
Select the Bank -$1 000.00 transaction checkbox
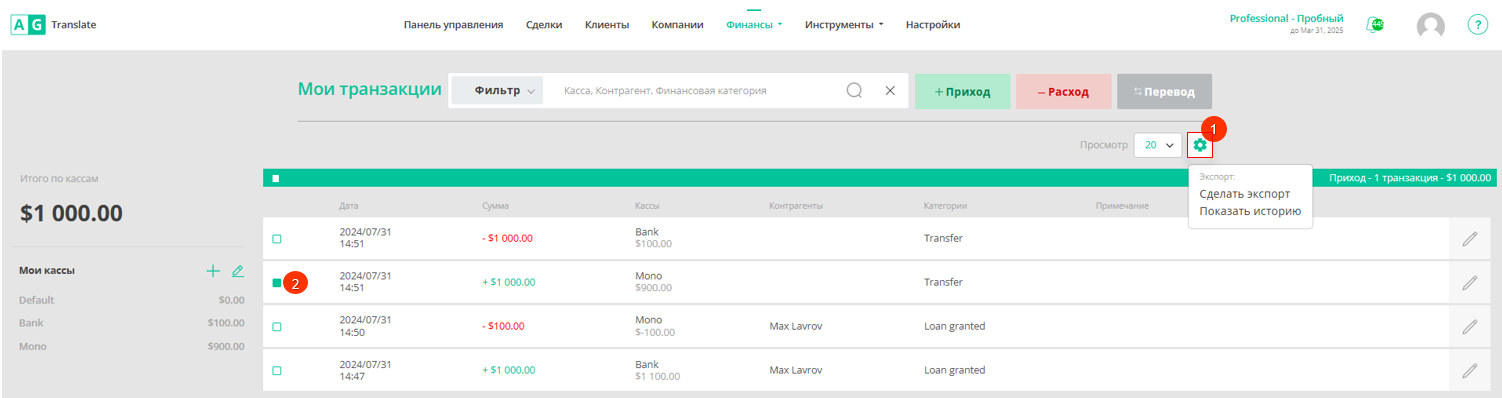pos(277,239)
